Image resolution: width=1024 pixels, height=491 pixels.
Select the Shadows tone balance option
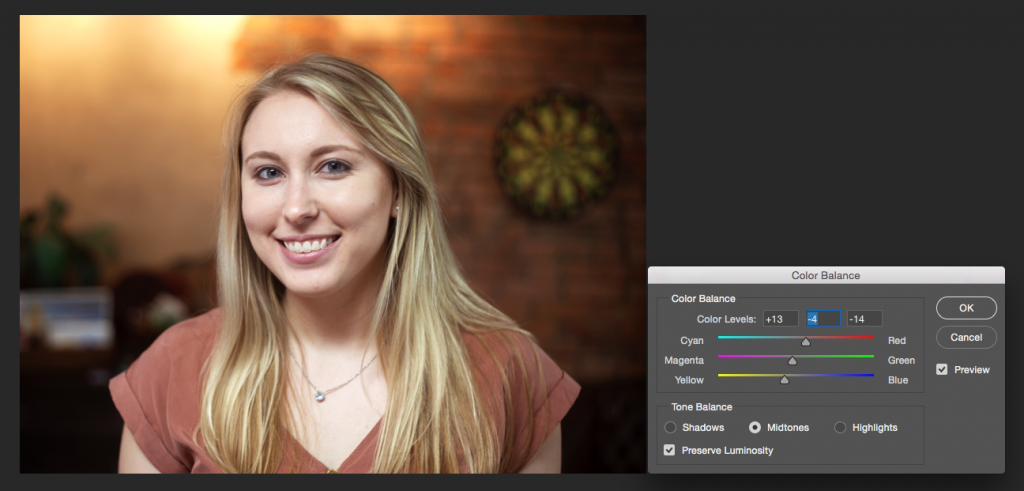click(670, 427)
